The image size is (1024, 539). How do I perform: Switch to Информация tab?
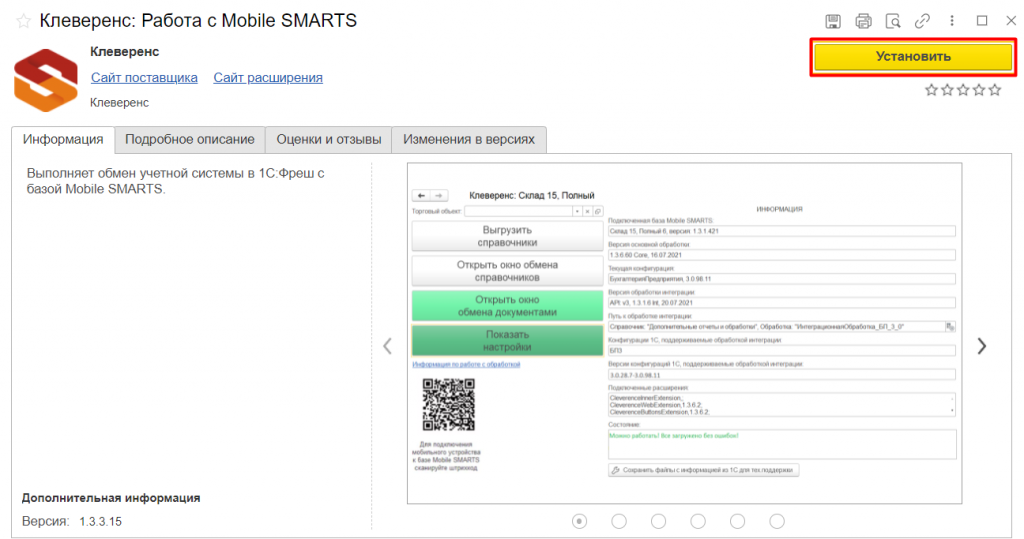63,140
